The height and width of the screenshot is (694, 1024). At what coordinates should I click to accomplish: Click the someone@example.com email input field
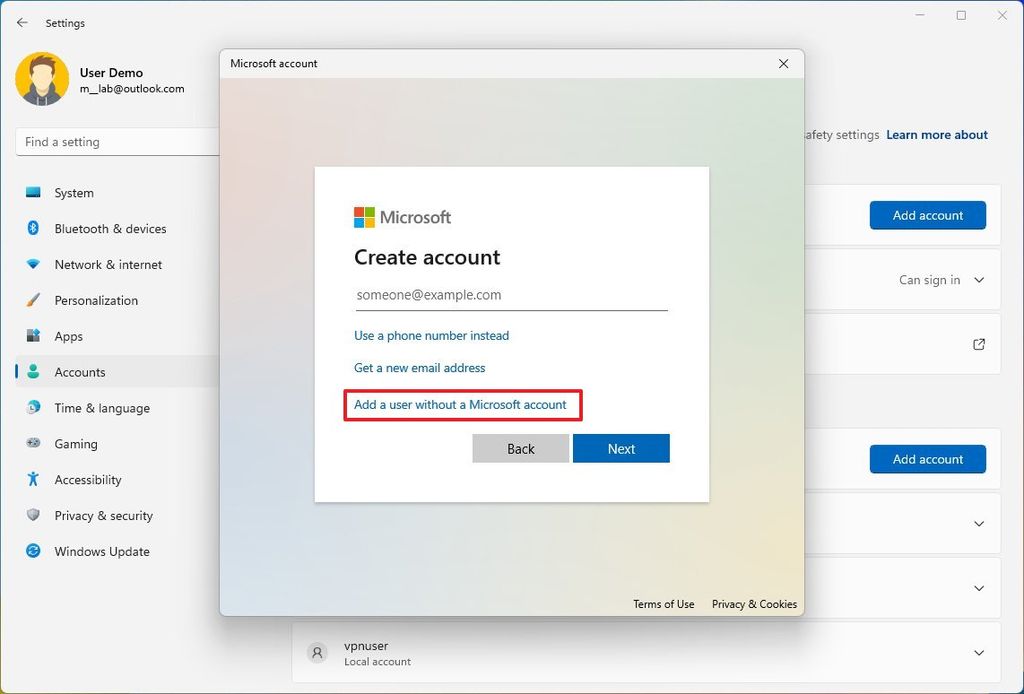[511, 295]
